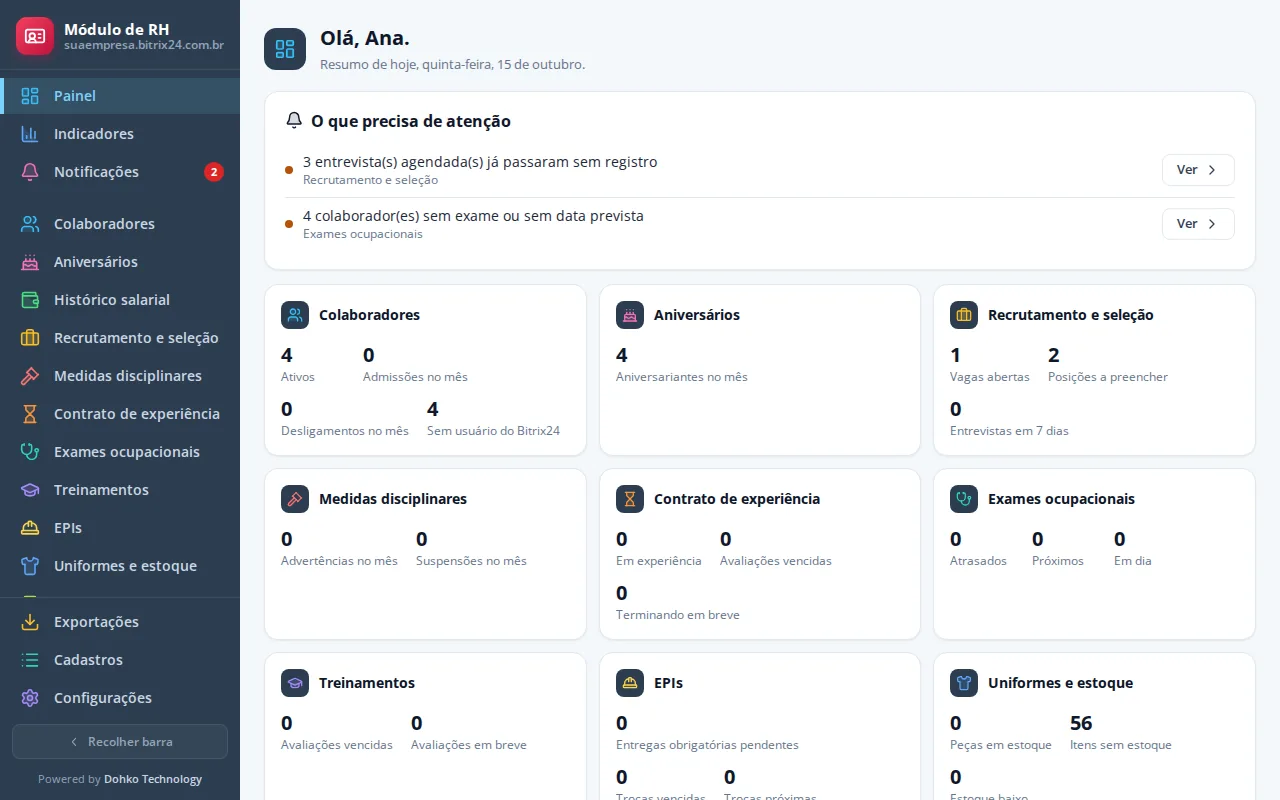Click the Treinamentos card heading

coord(367,683)
